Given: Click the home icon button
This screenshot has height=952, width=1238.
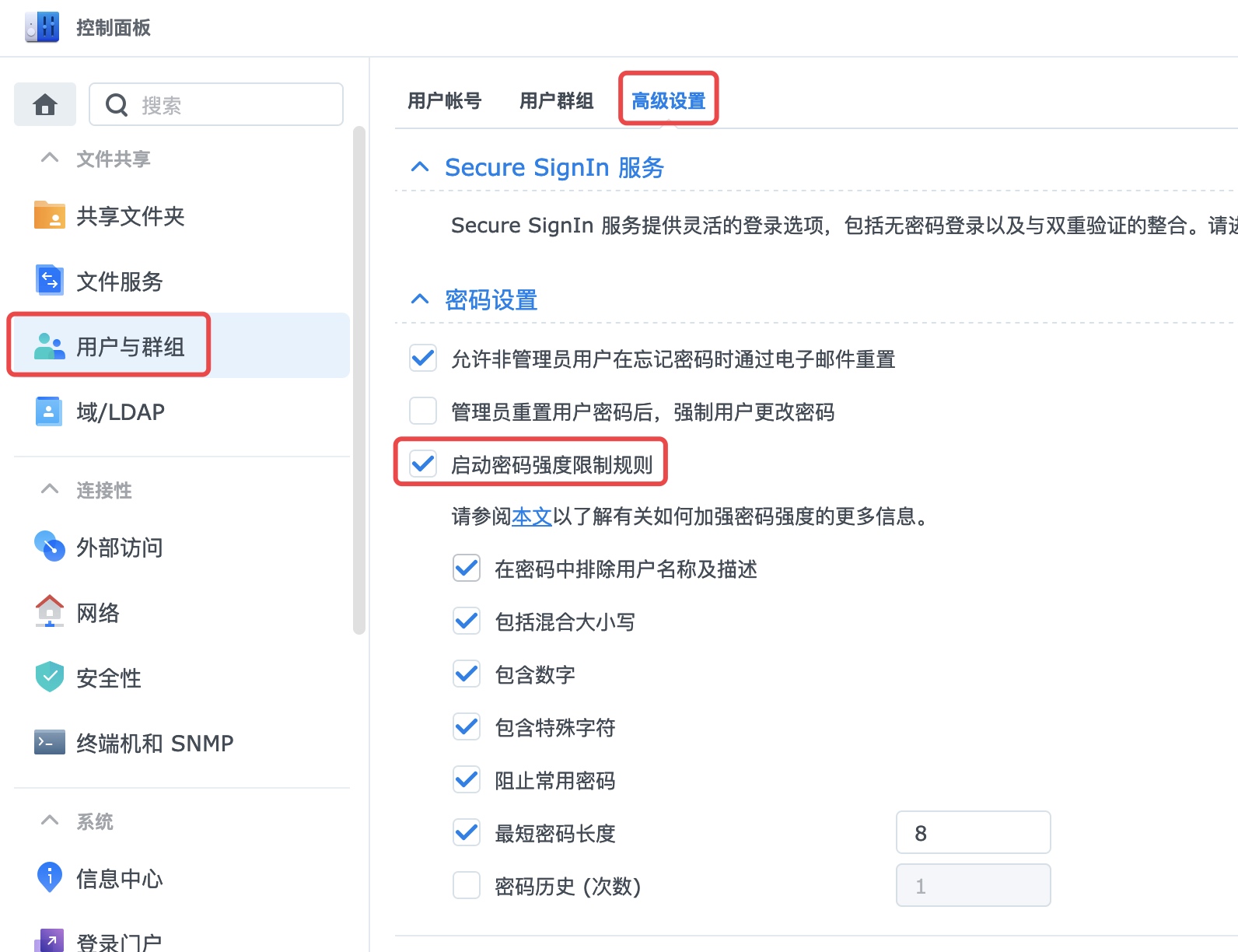Looking at the screenshot, I should click(x=45, y=104).
